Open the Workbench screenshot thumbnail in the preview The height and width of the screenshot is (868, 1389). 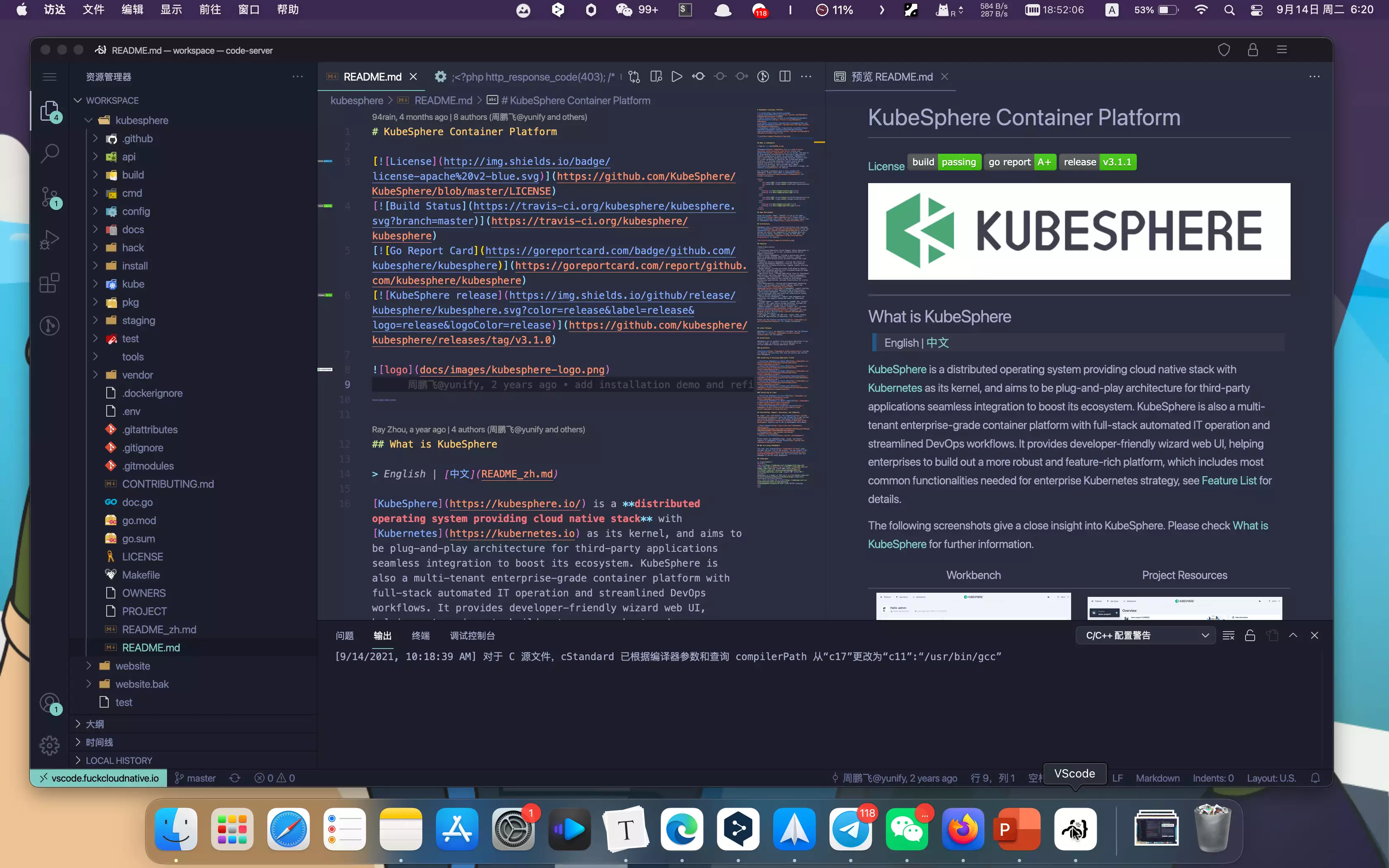(973, 606)
